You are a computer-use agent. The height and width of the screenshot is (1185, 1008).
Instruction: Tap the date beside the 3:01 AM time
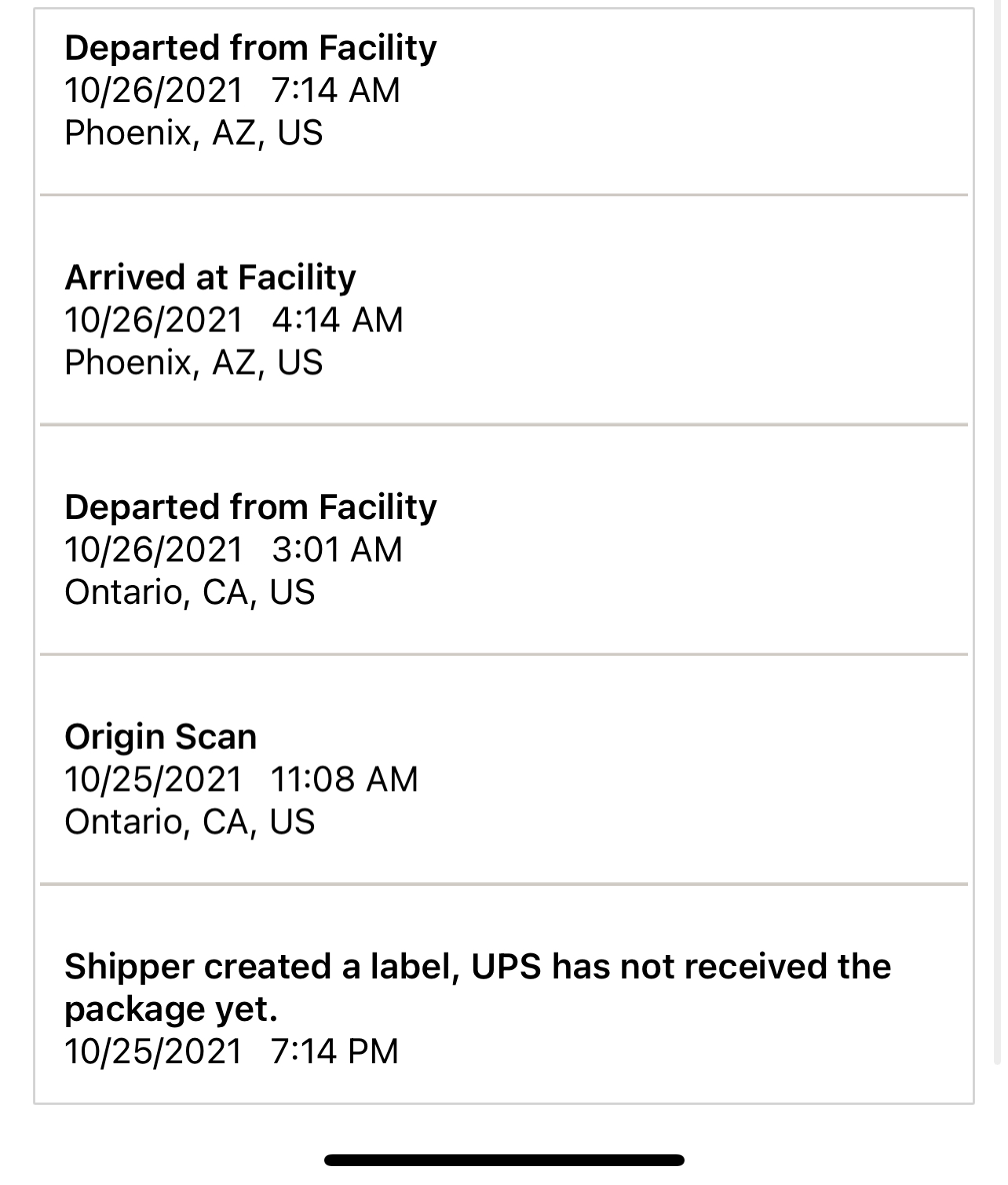tap(154, 550)
